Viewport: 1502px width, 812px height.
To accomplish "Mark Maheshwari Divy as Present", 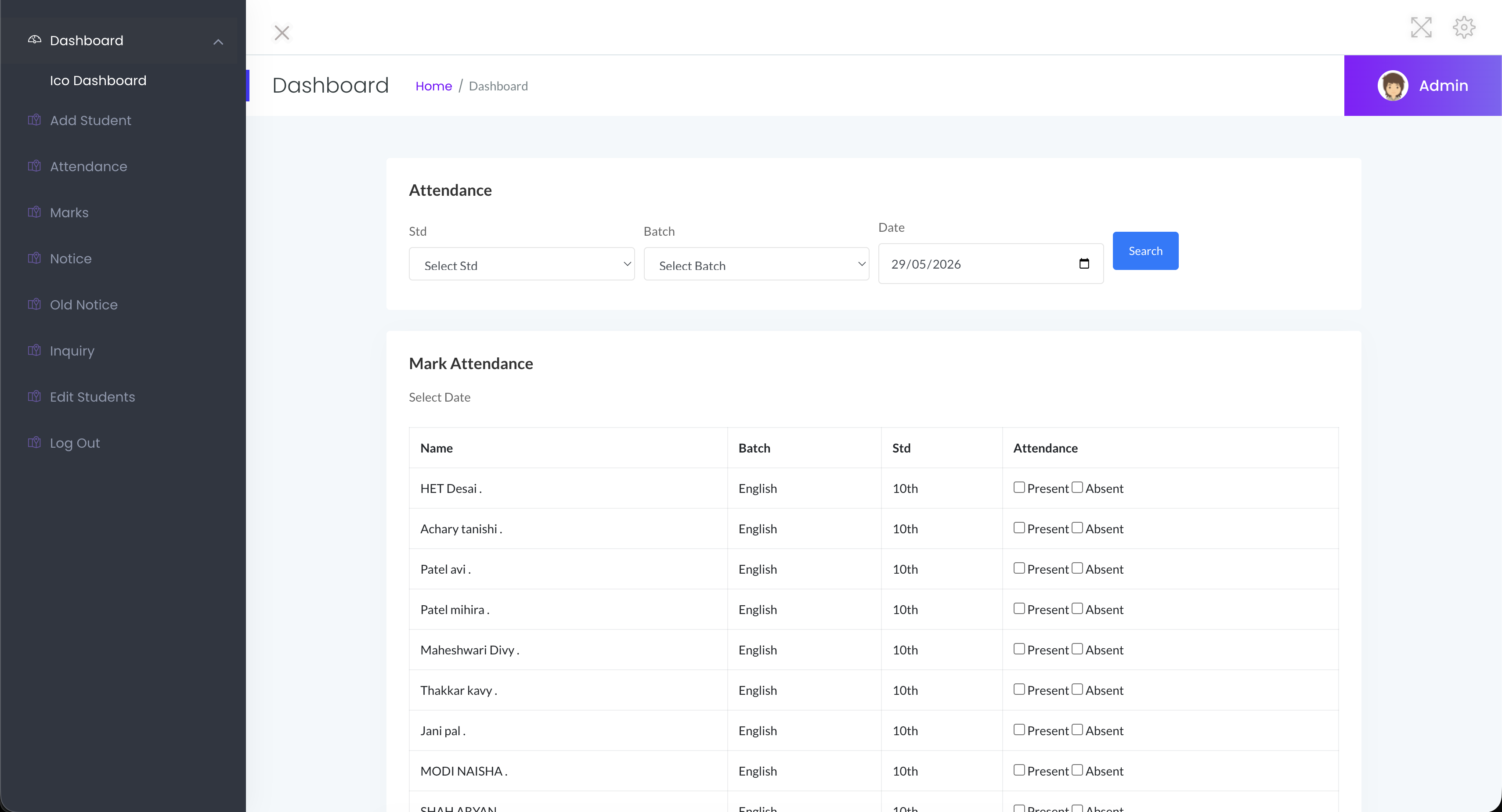I will (x=1018, y=649).
